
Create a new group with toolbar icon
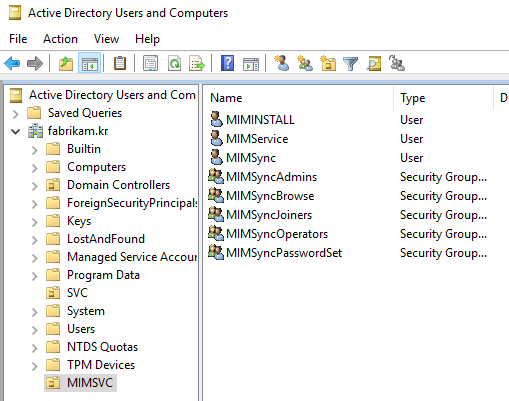click(305, 63)
